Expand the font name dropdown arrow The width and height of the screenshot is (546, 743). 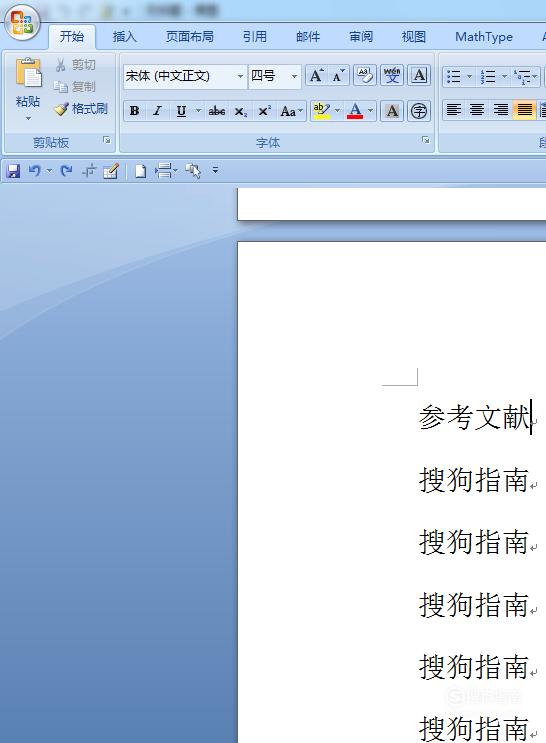pos(241,76)
